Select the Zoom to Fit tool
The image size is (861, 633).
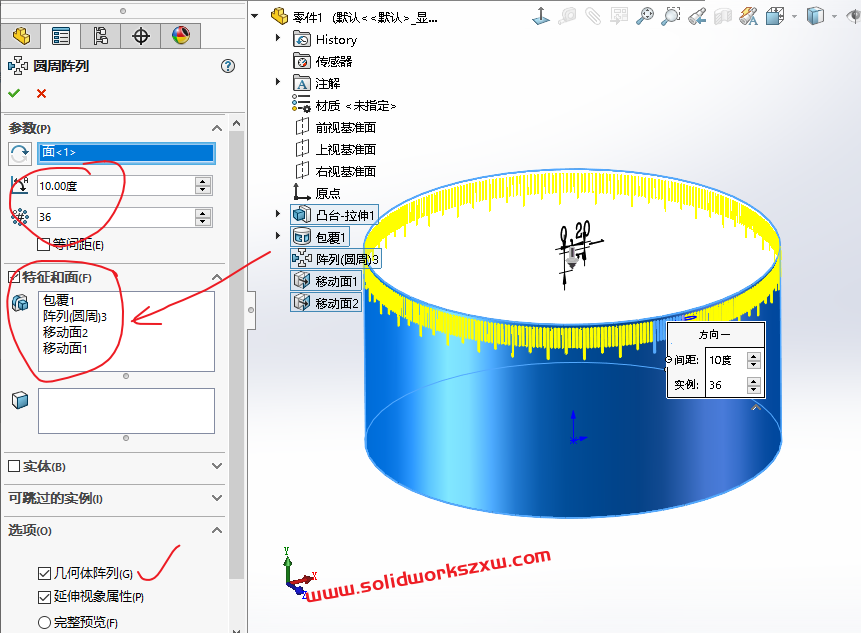645,15
